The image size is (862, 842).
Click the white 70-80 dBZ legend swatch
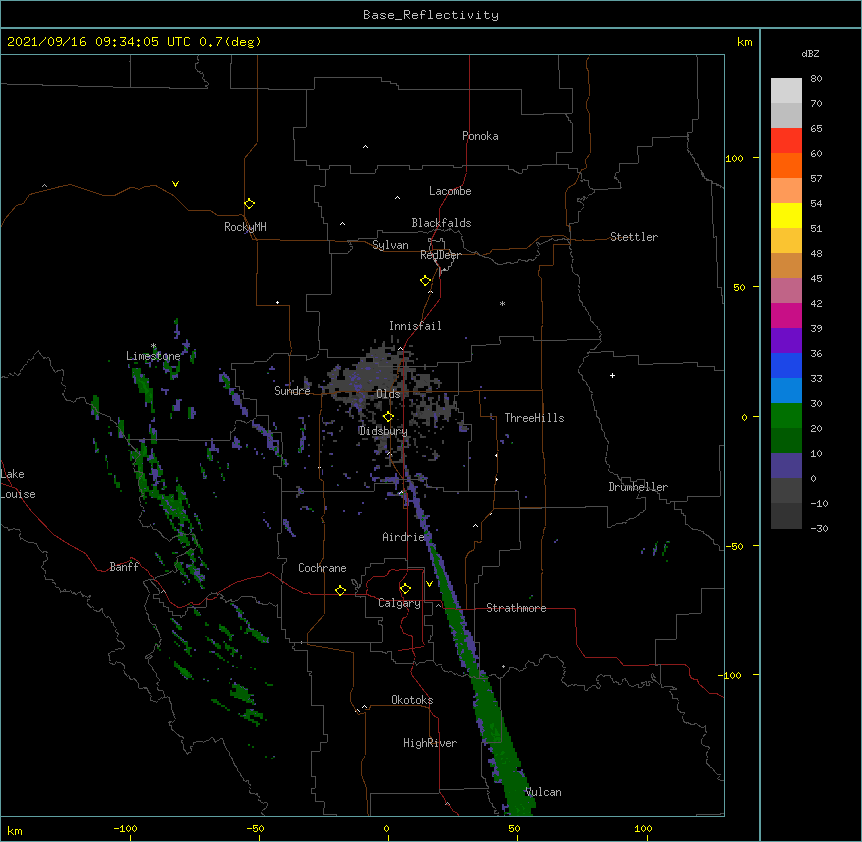pyautogui.click(x=786, y=91)
